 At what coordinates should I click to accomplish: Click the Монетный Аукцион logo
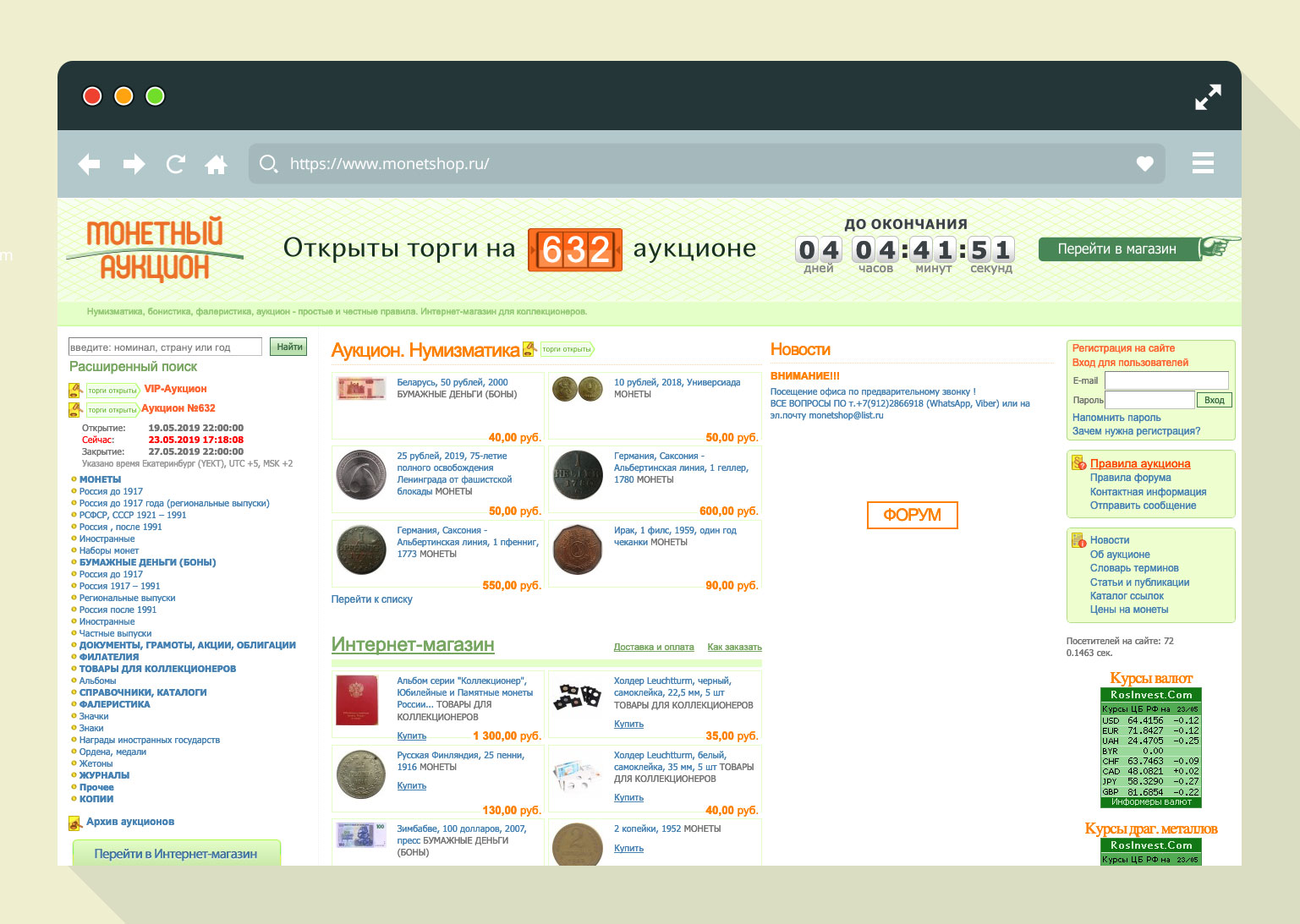pos(155,250)
